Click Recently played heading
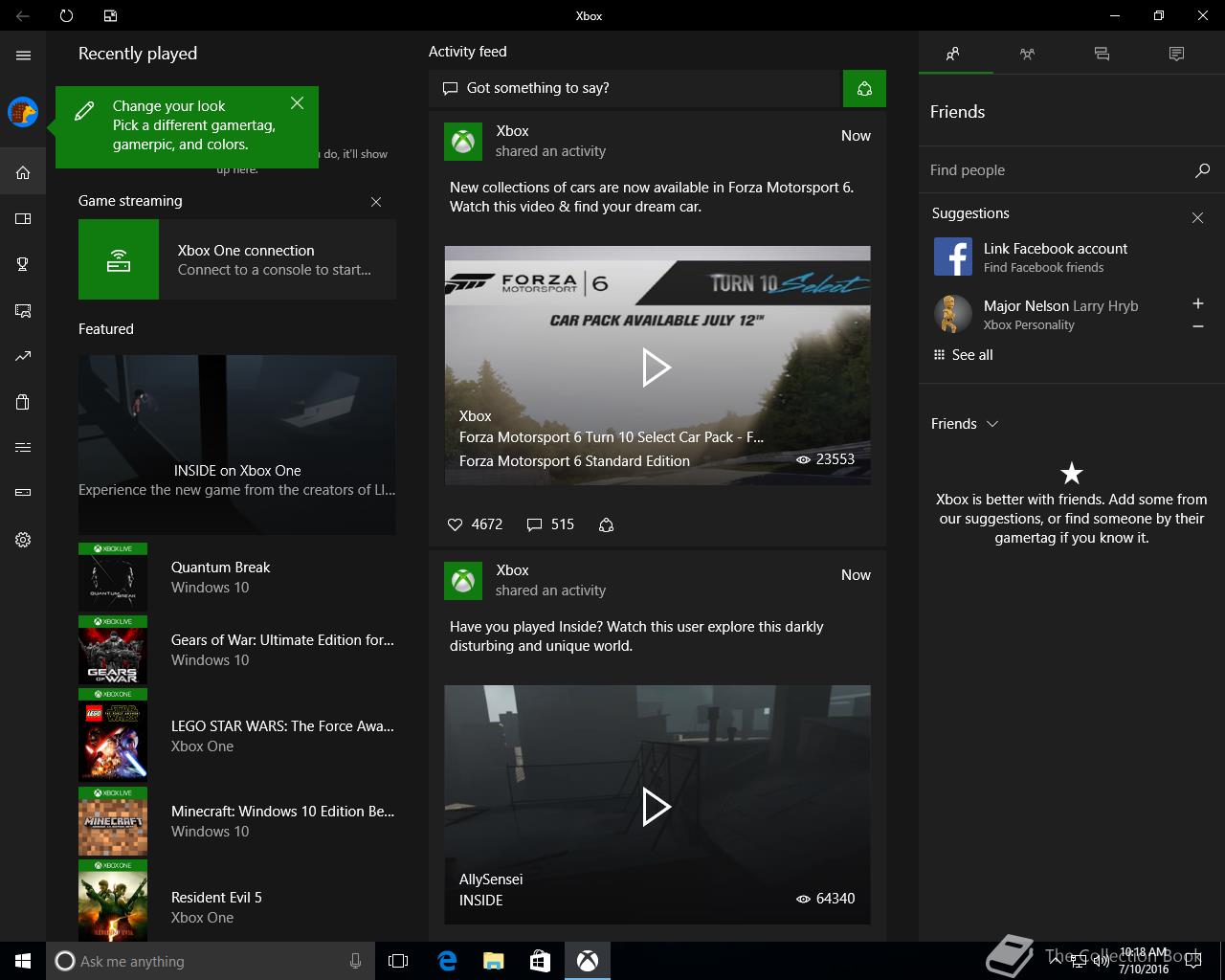Screen dimensions: 1225x980 tap(138, 54)
